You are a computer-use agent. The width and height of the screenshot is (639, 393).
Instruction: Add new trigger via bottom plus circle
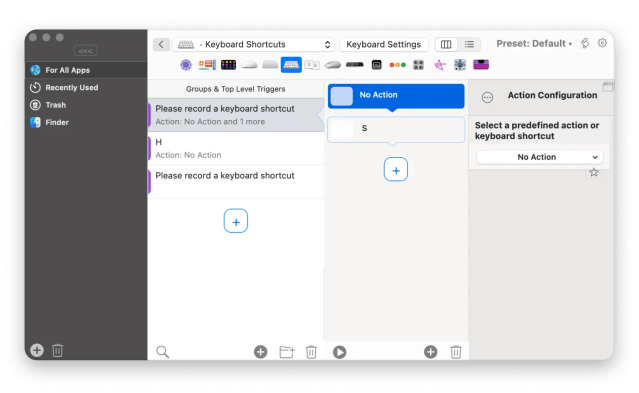coord(260,352)
